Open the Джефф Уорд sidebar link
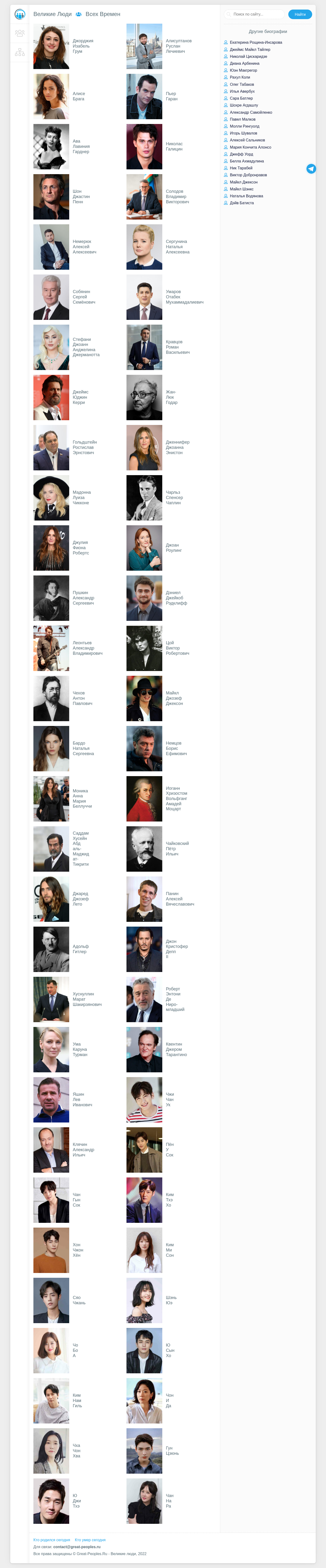 [x=242, y=154]
